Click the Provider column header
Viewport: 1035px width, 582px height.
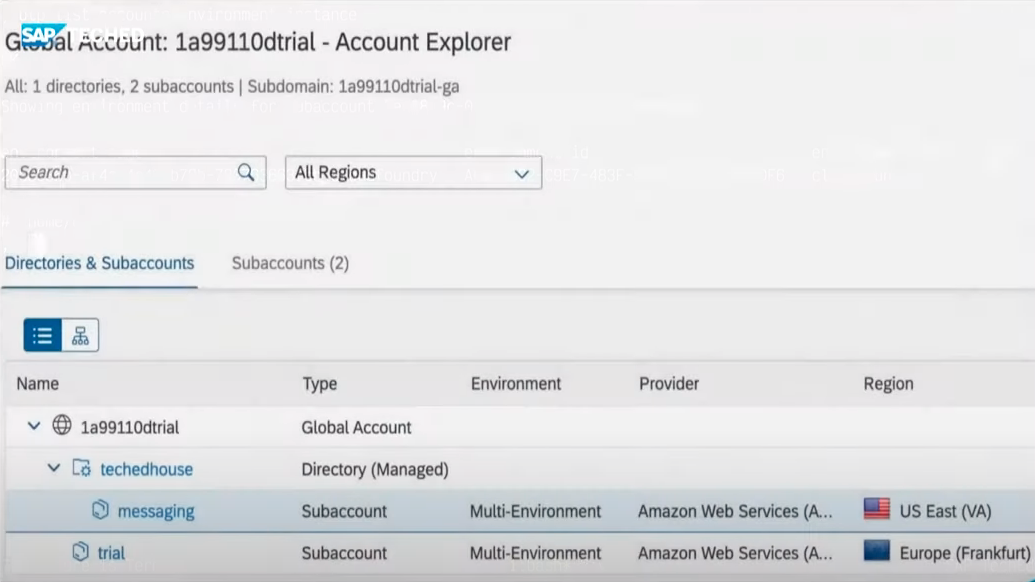pos(669,384)
